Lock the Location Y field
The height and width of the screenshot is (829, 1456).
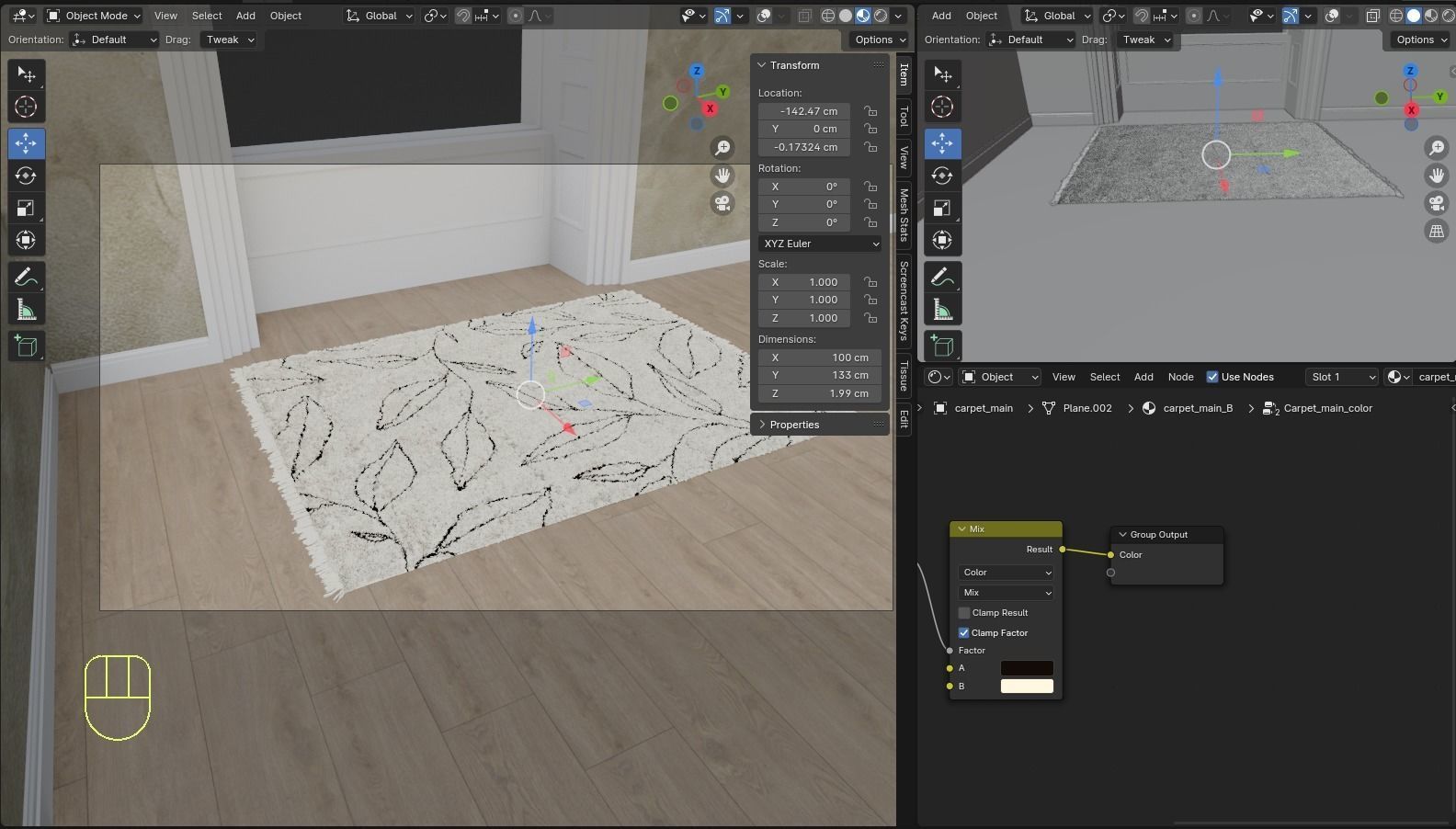click(870, 129)
